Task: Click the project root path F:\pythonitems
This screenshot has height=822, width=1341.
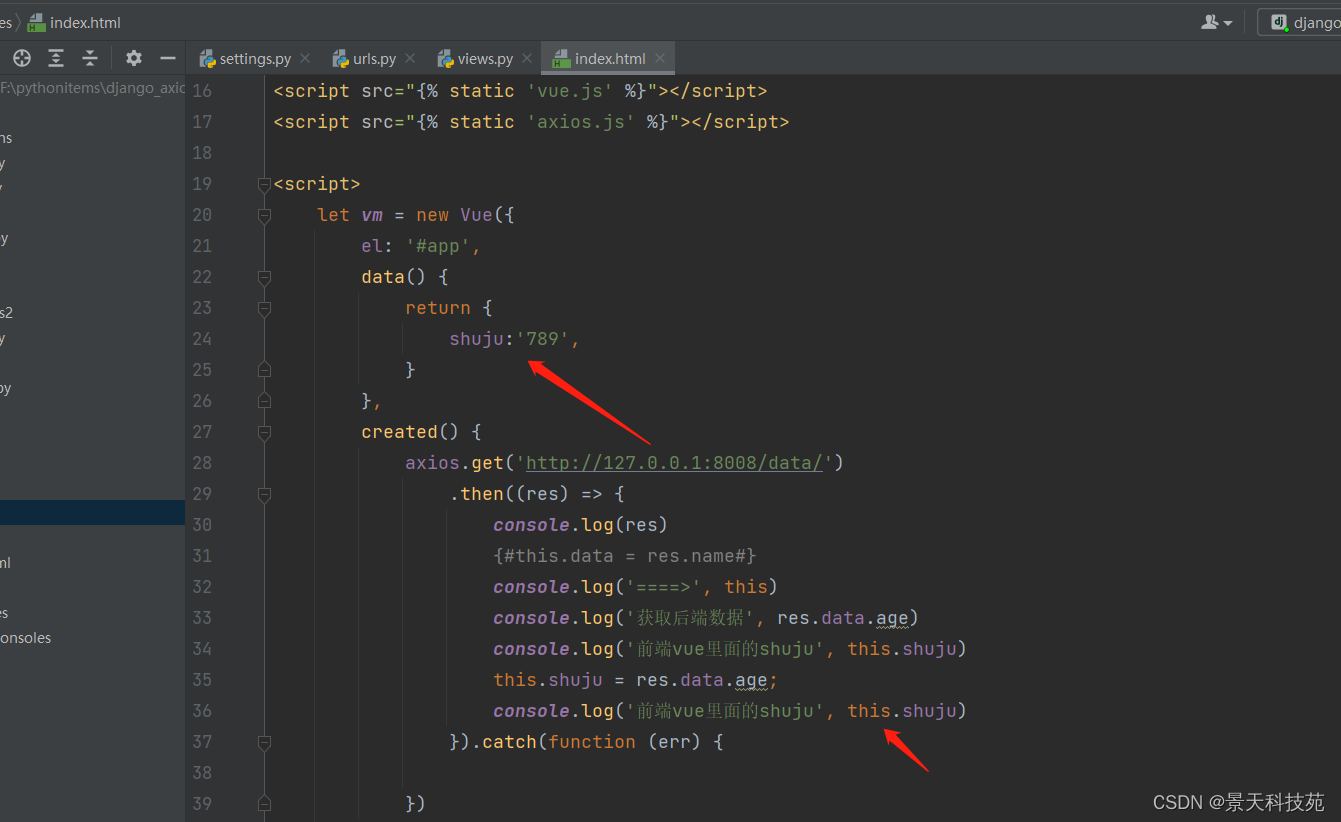Action: pyautogui.click(x=93, y=88)
